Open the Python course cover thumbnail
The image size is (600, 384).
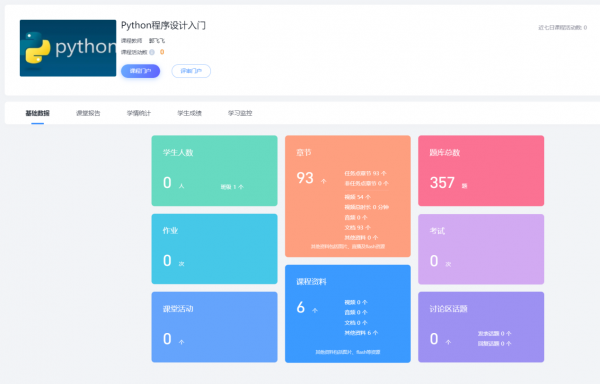(68, 48)
